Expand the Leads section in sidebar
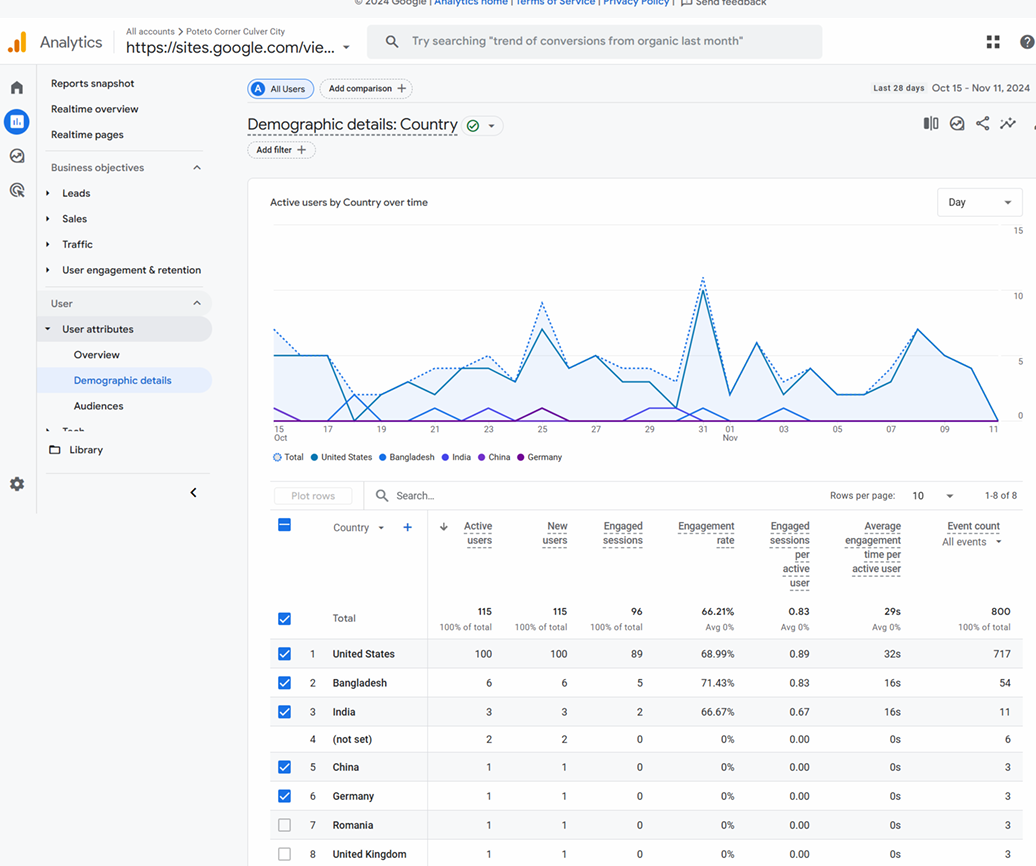1036x866 pixels. click(x=76, y=193)
